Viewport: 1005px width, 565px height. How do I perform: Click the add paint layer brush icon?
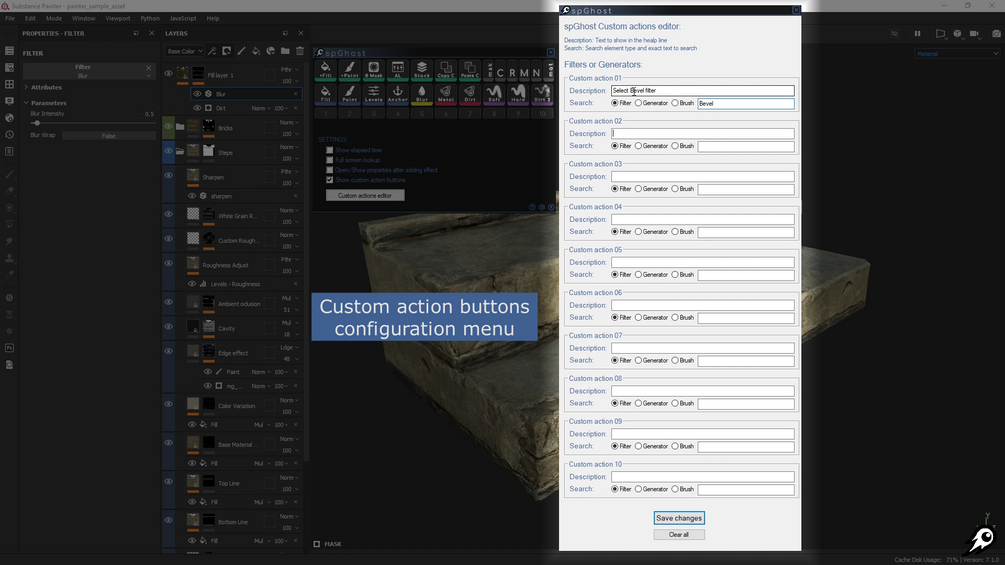(x=241, y=51)
